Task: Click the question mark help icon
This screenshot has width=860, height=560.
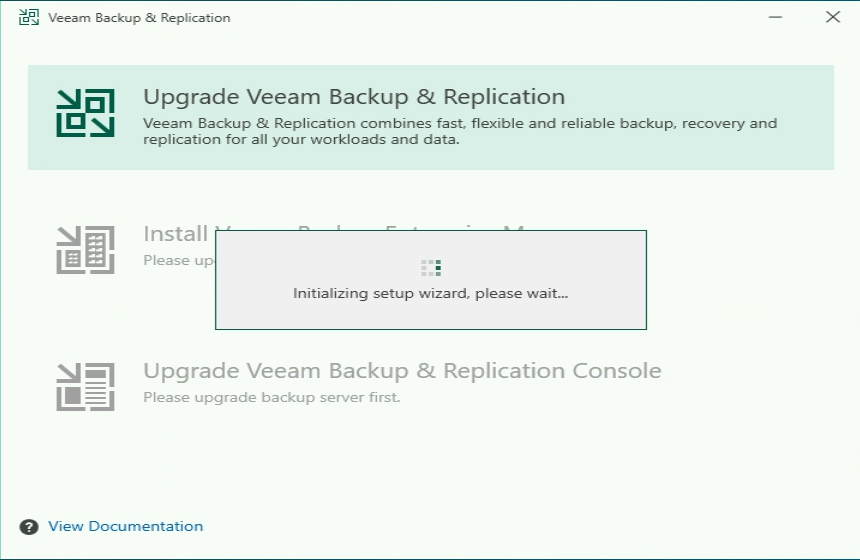Action: [29, 527]
